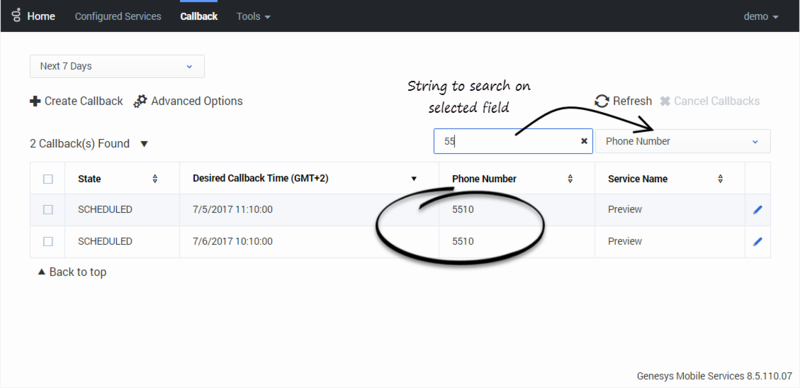
Task: Tick the select-all checkbox in header
Action: 48,179
